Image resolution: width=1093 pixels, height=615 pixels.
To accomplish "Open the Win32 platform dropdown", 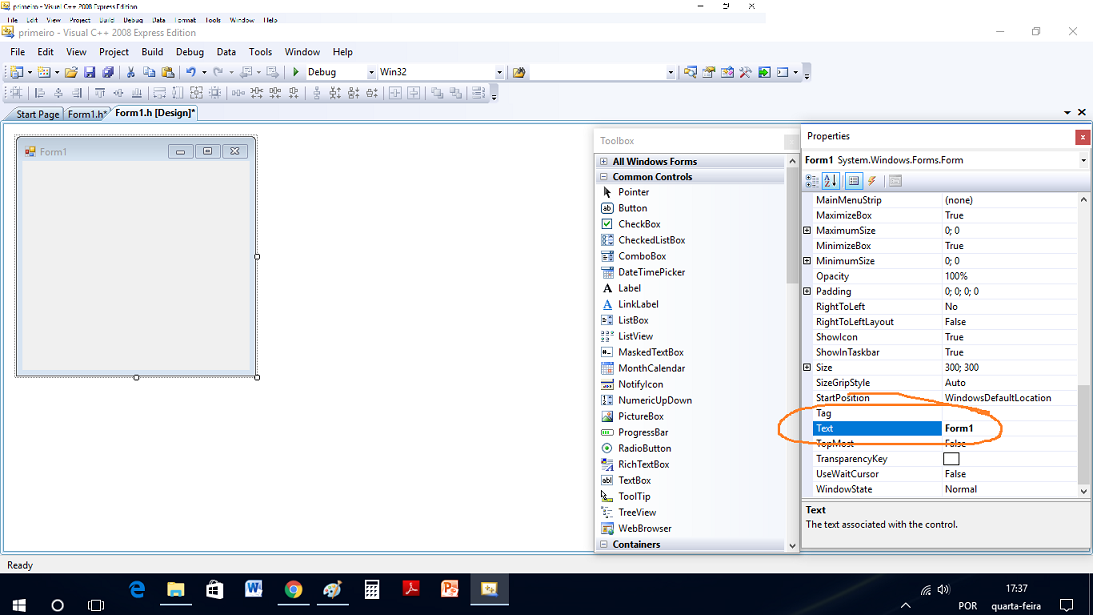I will coord(440,72).
